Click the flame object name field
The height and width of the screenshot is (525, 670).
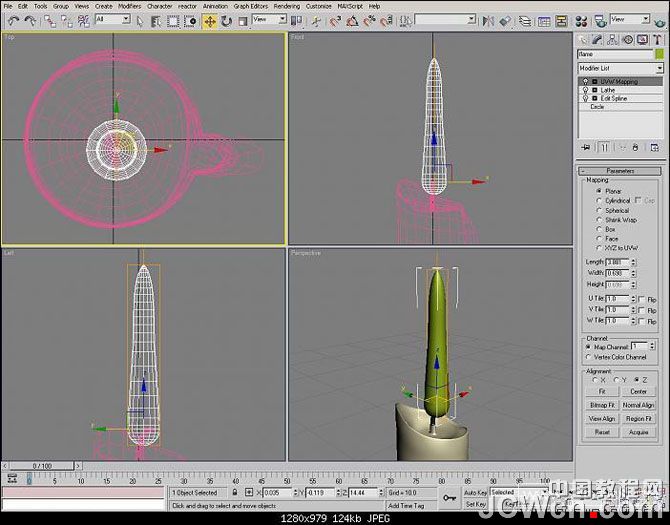[x=615, y=54]
